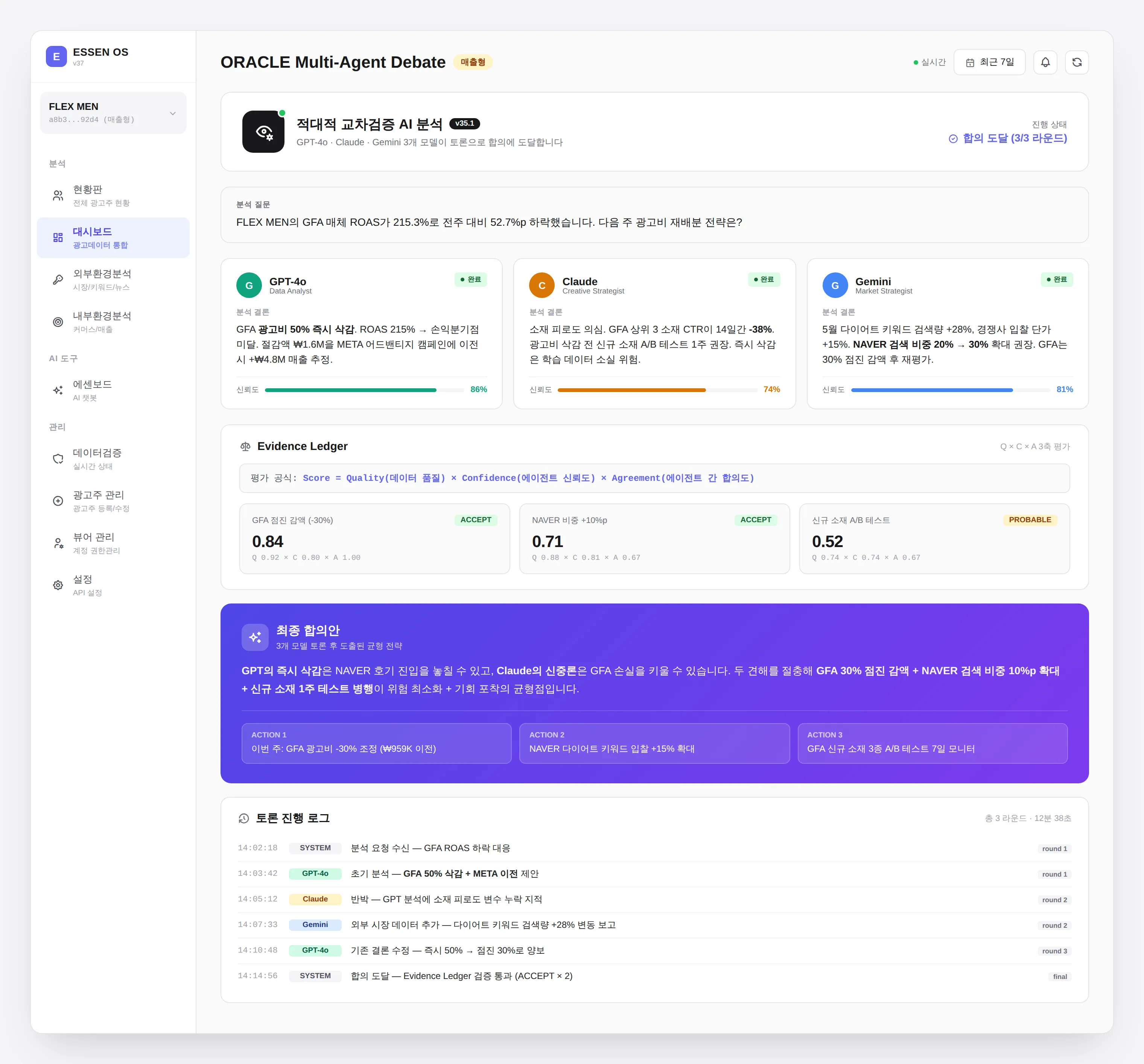The image size is (1144, 1064).
Task: Click the adversarial analysis eye icon
Action: point(263,132)
